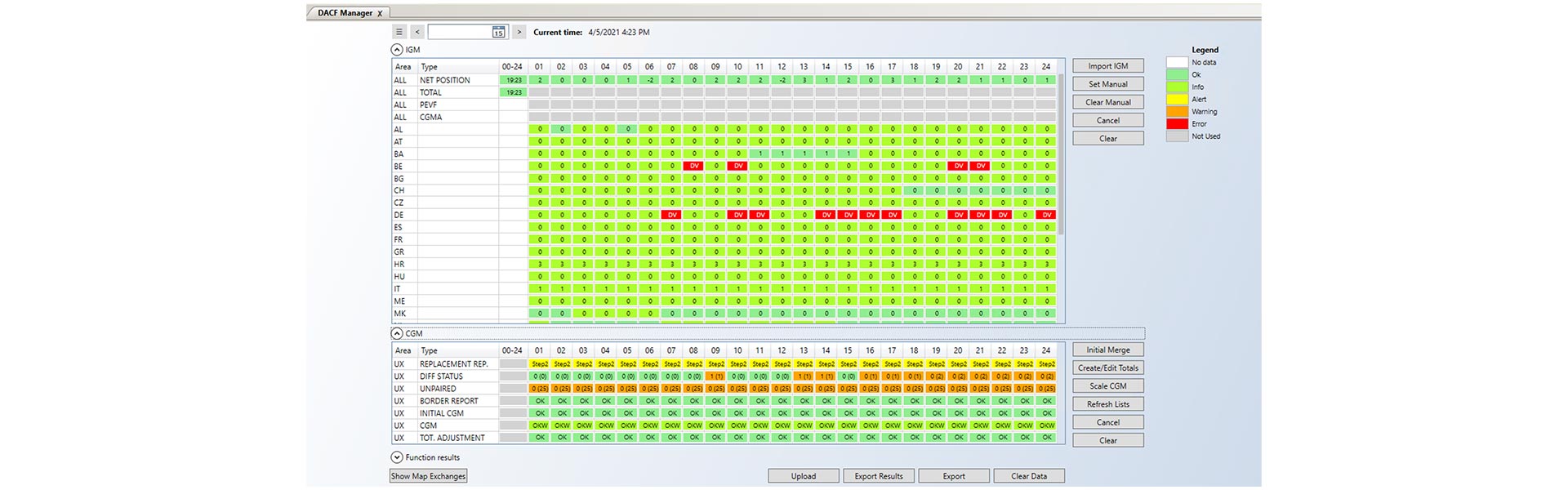This screenshot has width=1568, height=490.
Task: Click the DV cell for DE hour 14
Action: click(826, 215)
